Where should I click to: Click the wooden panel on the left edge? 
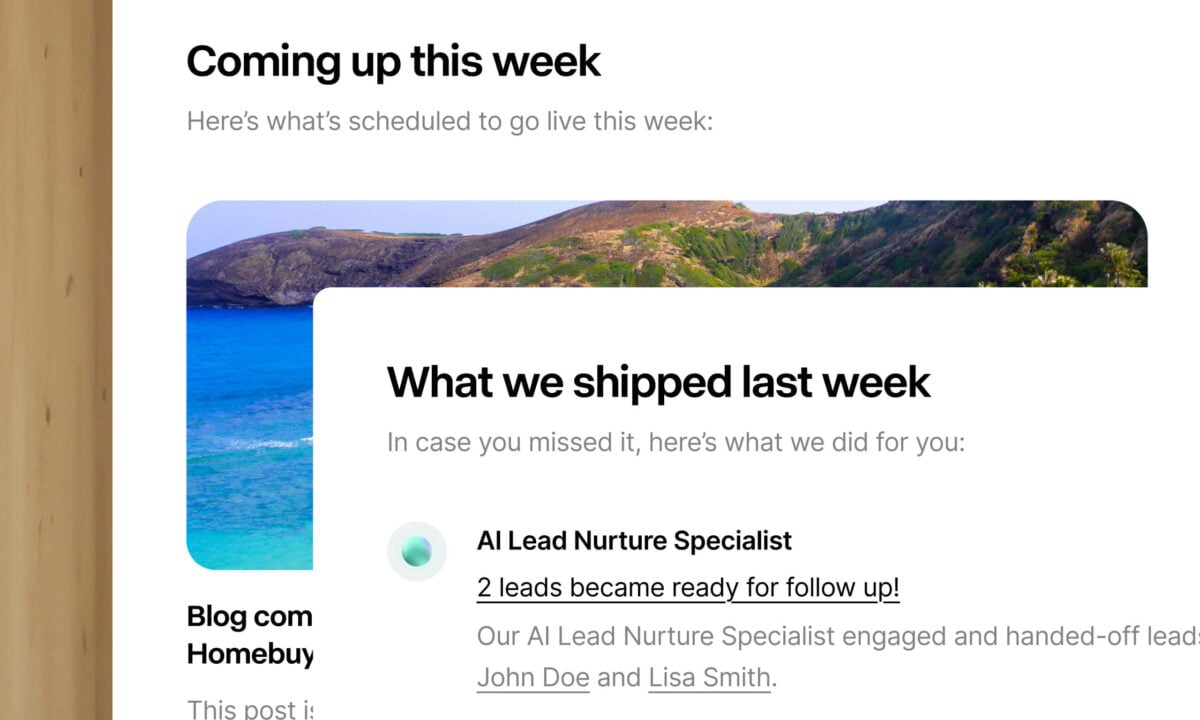click(55, 360)
